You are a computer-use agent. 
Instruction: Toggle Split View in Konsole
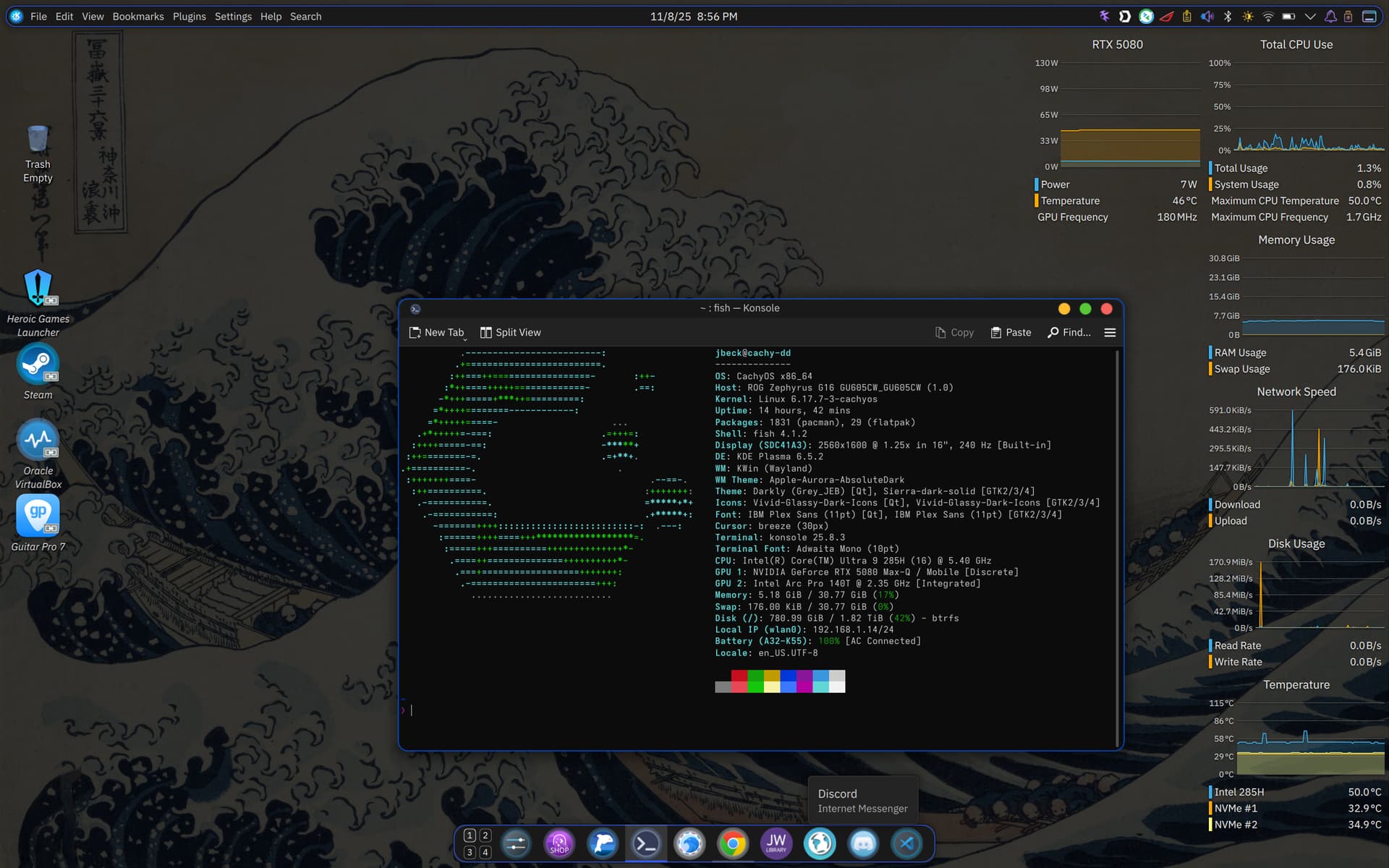[x=511, y=332]
